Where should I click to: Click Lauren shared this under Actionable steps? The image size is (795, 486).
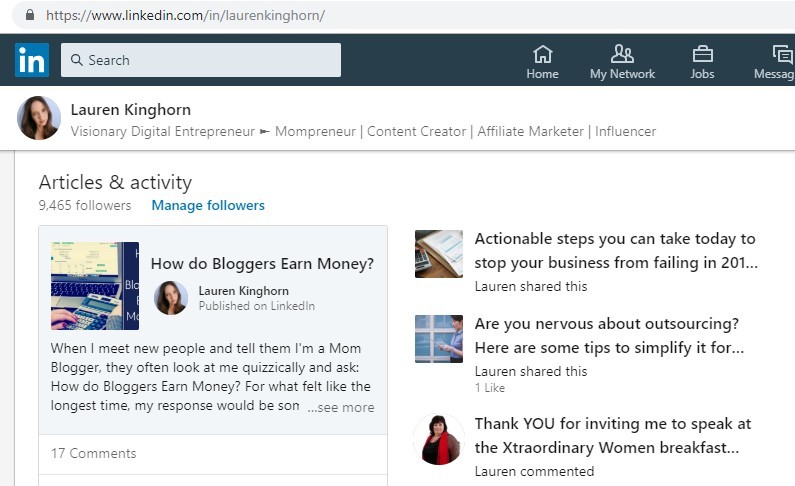531,286
